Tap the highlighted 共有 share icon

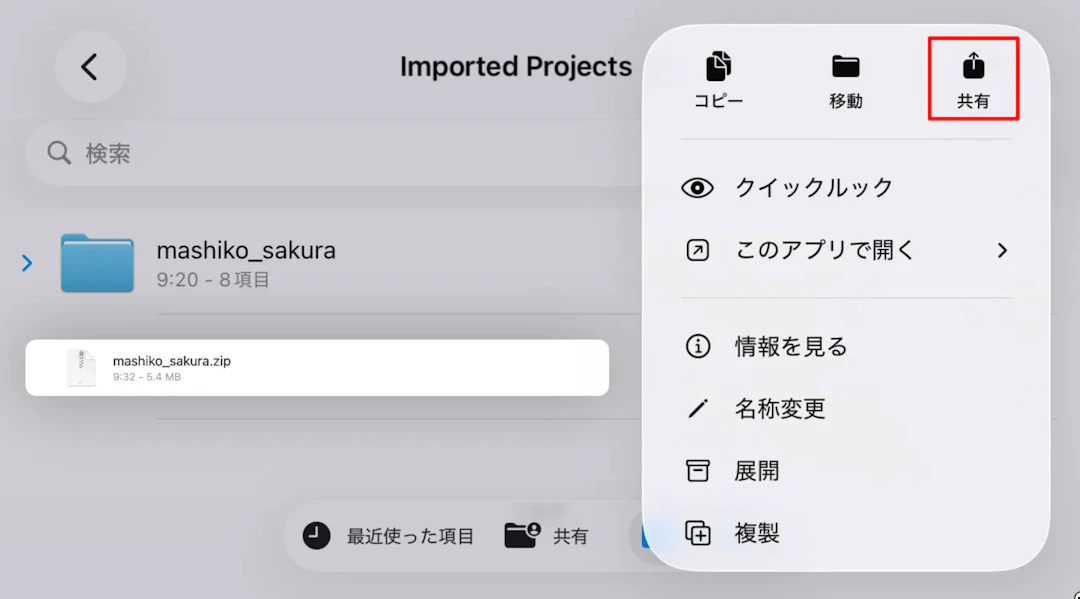[x=971, y=68]
